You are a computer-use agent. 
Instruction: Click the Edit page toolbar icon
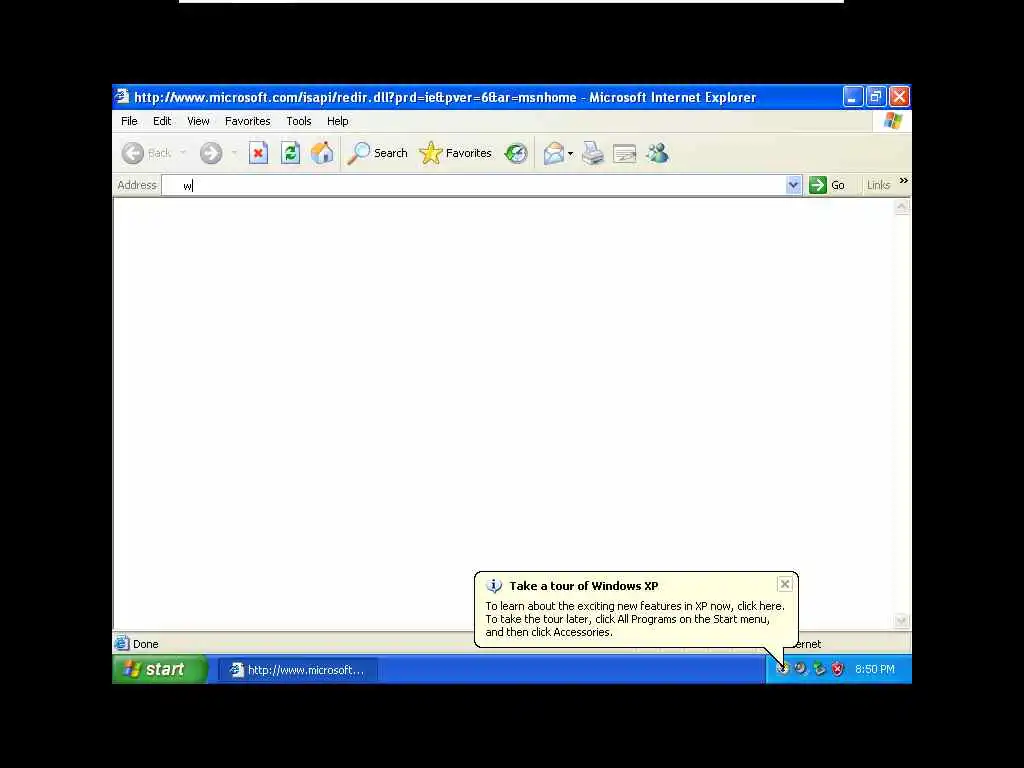624,153
